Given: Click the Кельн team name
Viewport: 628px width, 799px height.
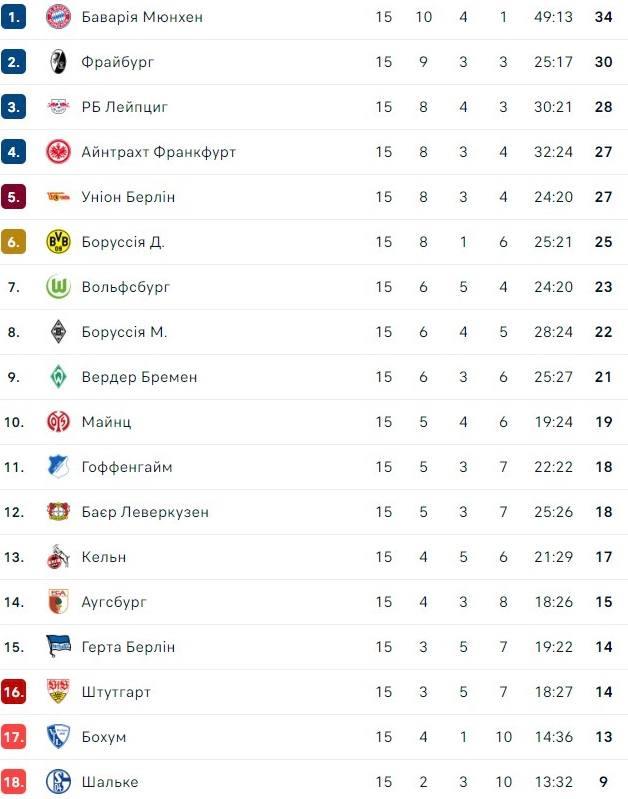Looking at the screenshot, I should click(x=104, y=557).
